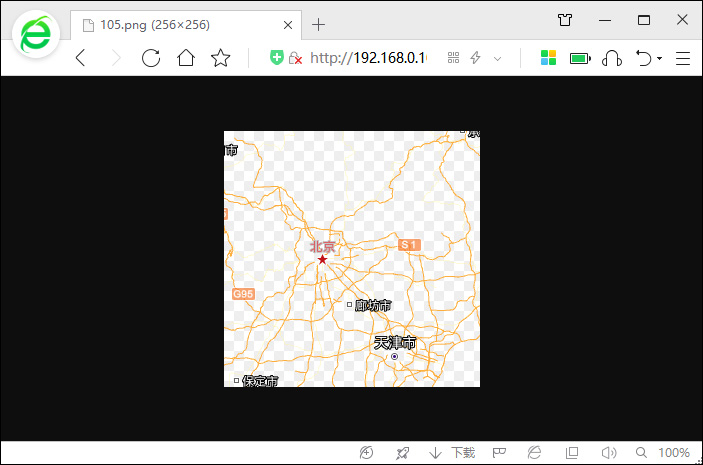The height and width of the screenshot is (465, 703).
Task: Click the zoom magnifier icon
Action: (641, 453)
